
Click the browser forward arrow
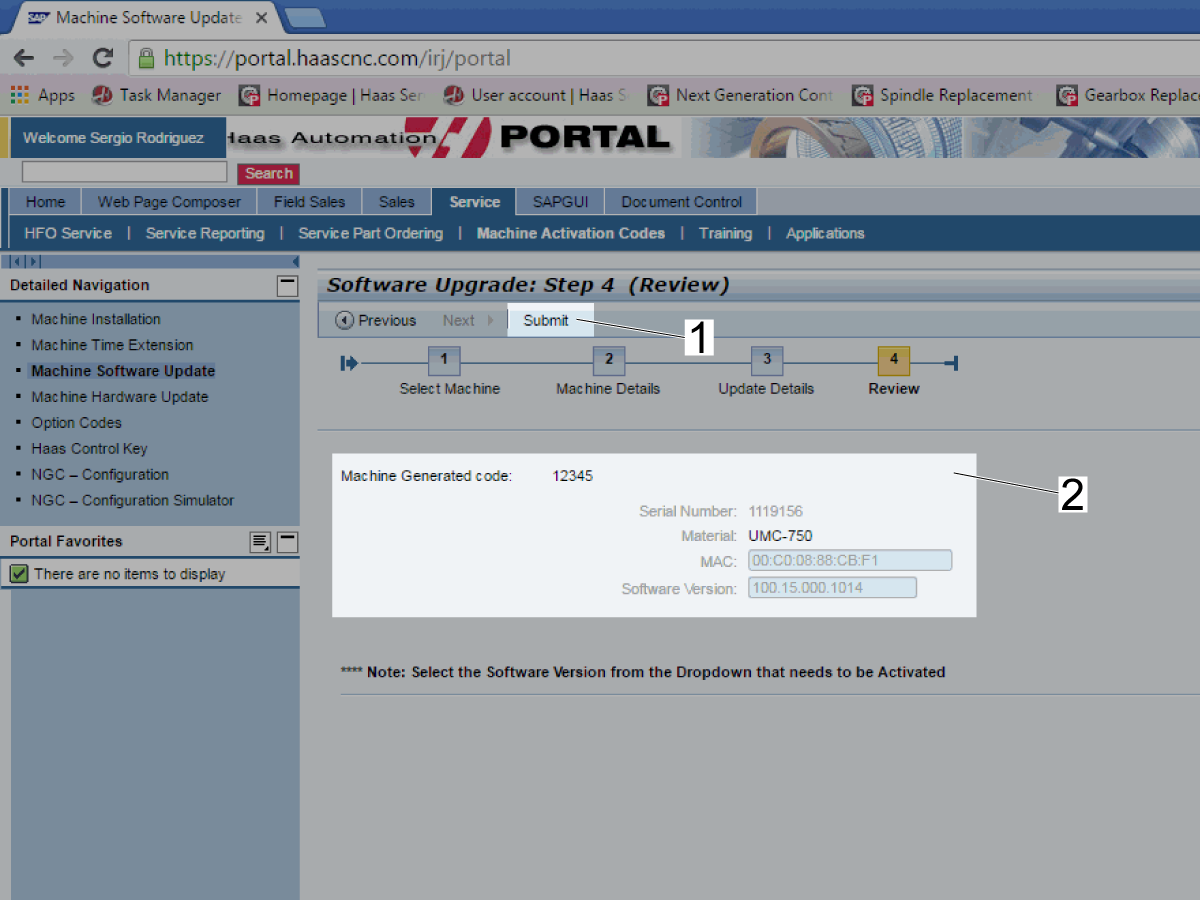click(x=62, y=57)
